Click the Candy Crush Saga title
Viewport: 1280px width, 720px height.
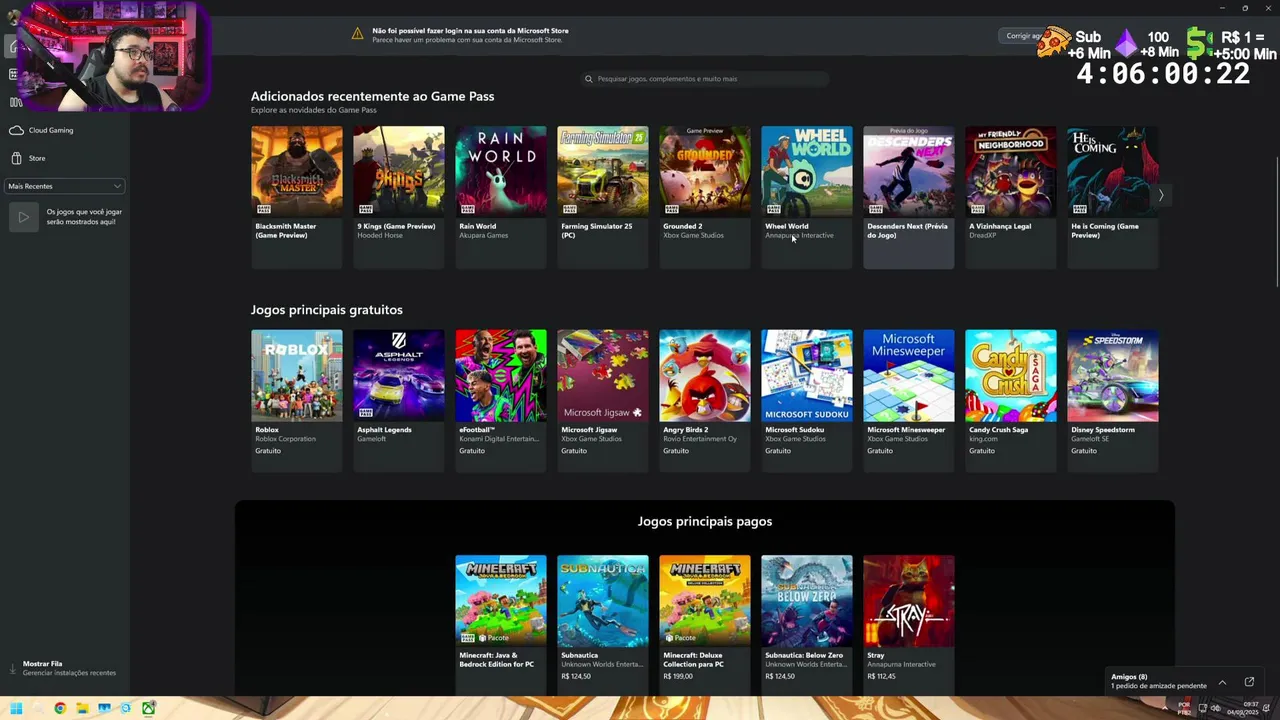pos(998,430)
